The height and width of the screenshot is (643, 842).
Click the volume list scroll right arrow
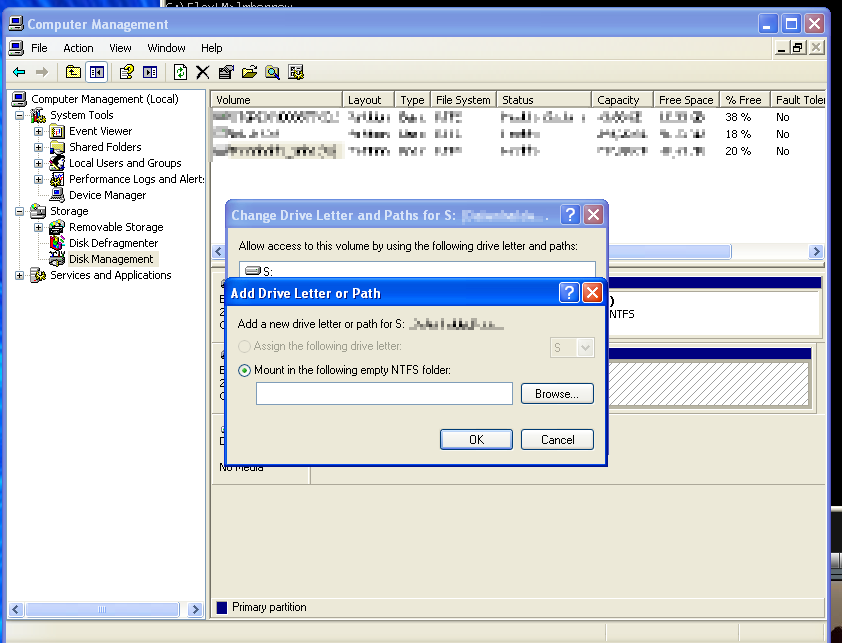pyautogui.click(x=816, y=251)
